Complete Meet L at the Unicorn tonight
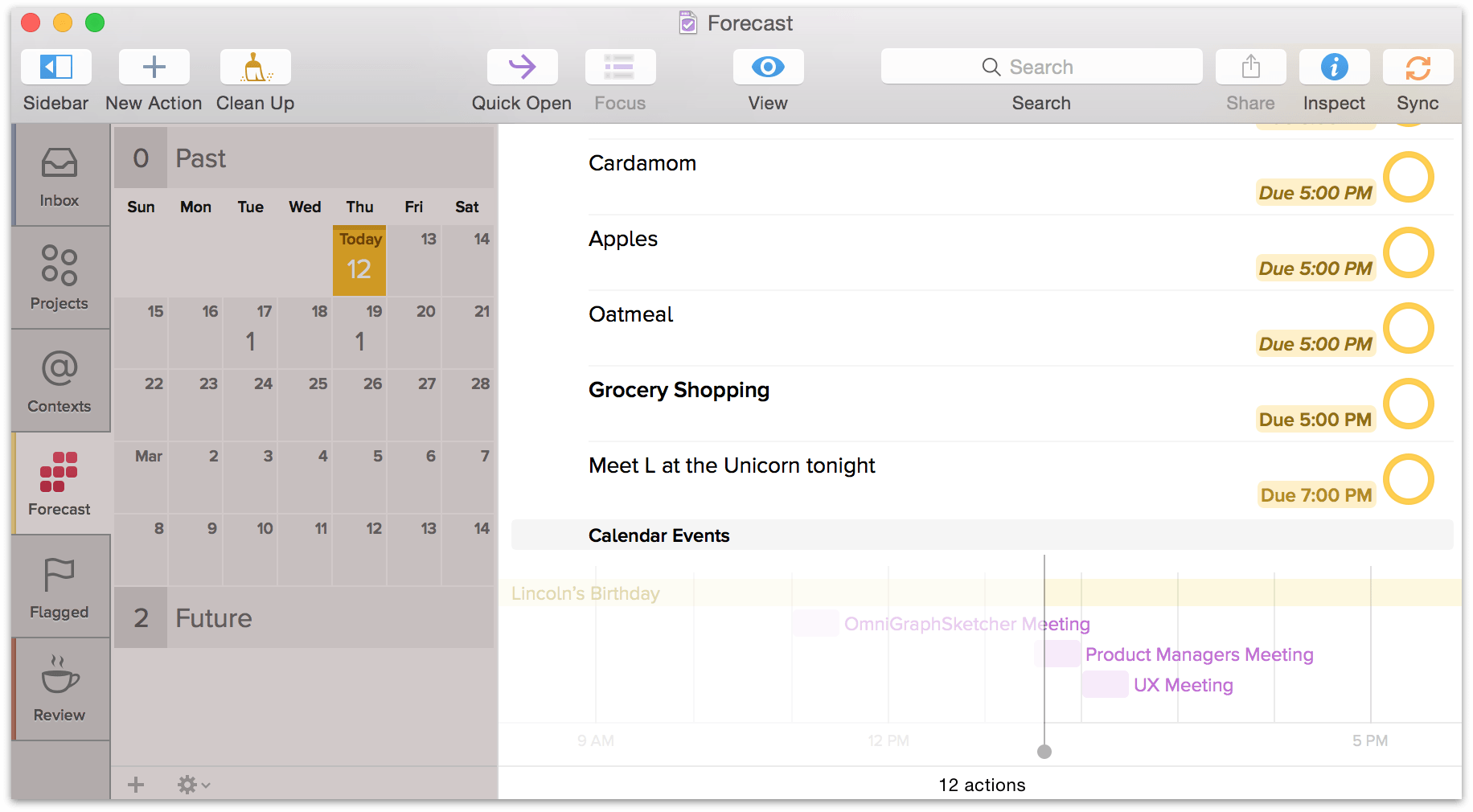 (1409, 479)
